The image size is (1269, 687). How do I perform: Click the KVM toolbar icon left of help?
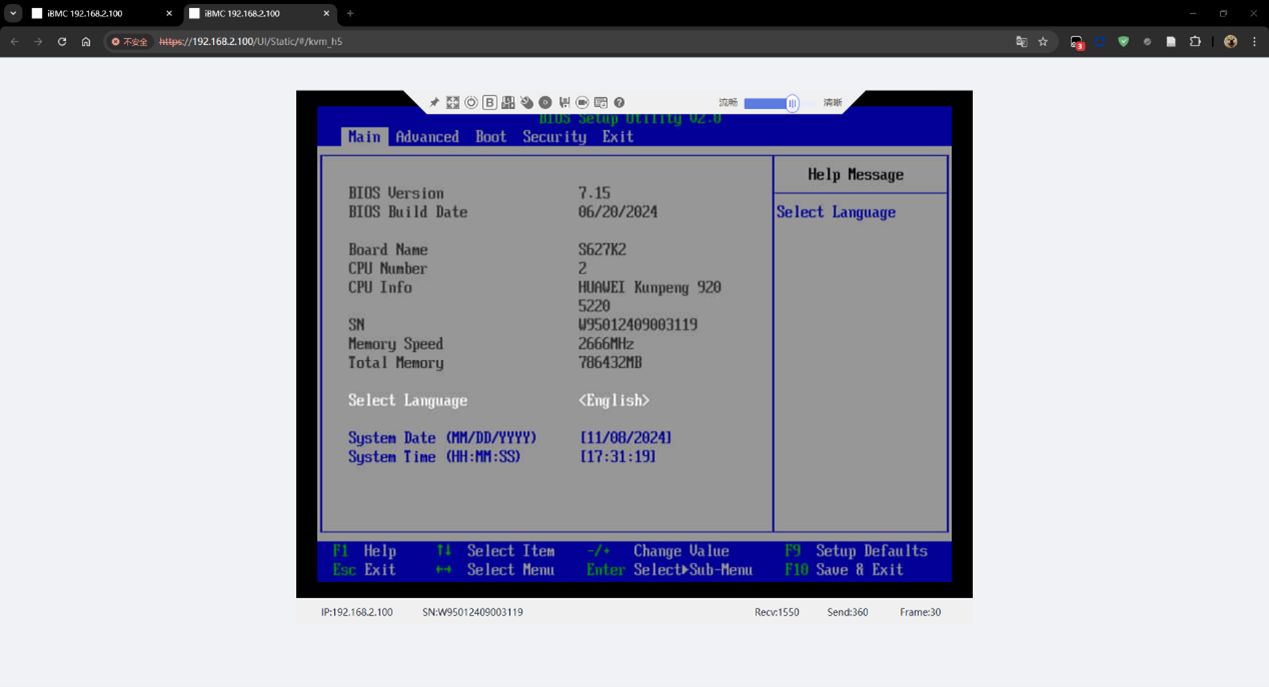tap(601, 103)
